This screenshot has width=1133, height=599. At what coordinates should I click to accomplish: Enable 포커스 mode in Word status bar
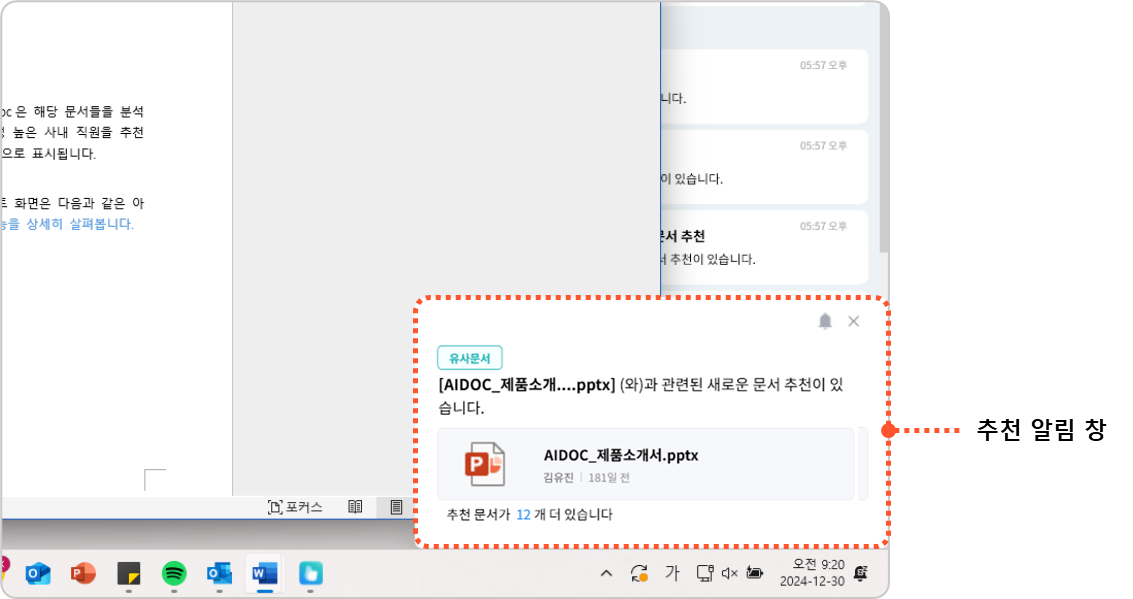click(x=295, y=507)
